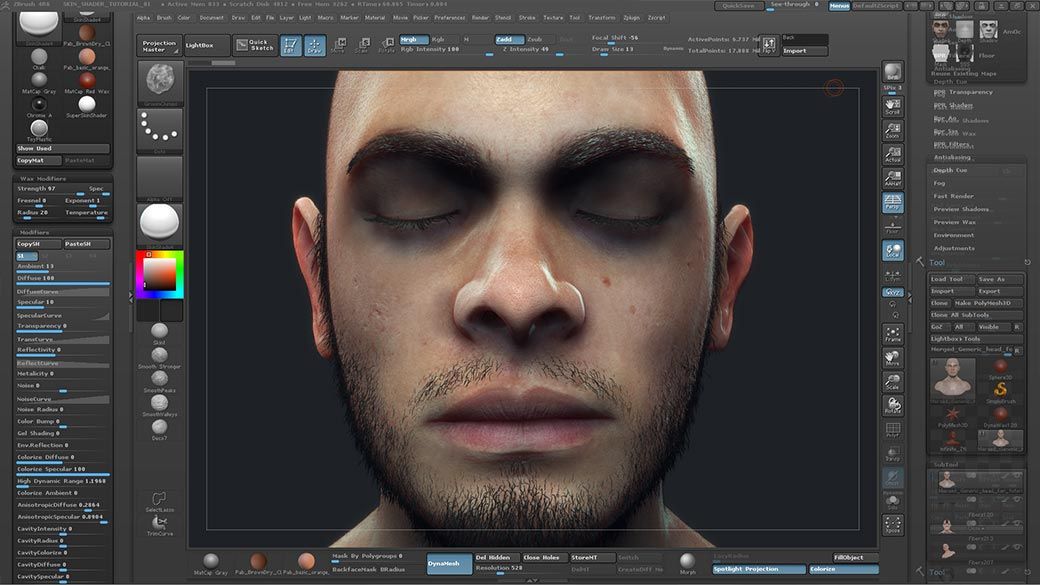Toggle Ghost transparency mode
1040x585 pixels.
(893, 478)
